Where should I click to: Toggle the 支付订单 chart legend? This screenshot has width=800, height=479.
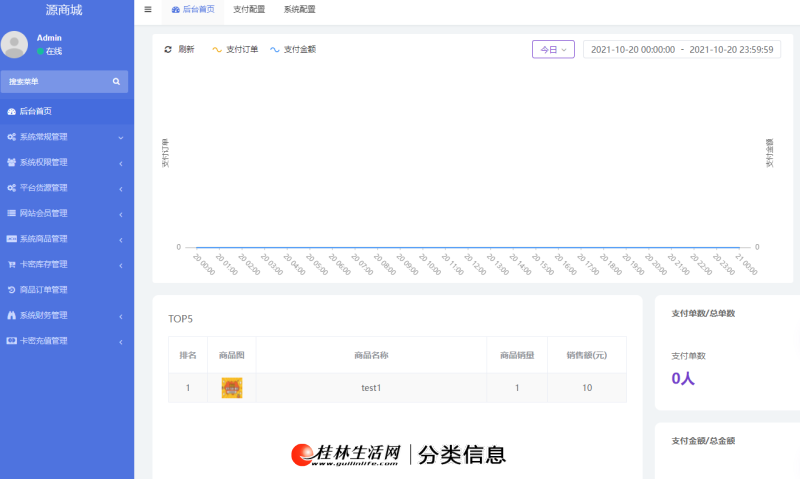click(235, 49)
